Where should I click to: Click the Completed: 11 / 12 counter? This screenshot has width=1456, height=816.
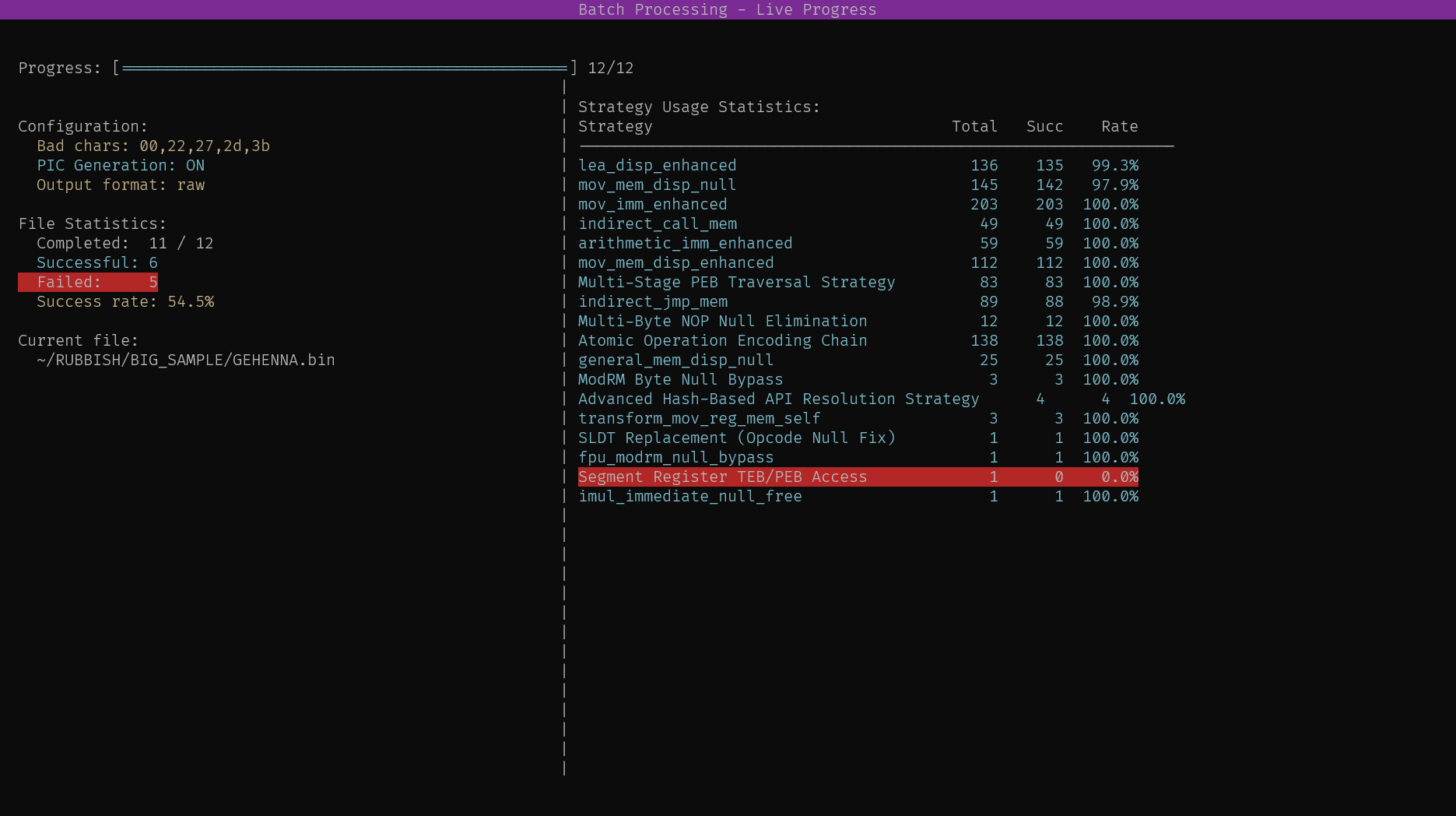125,243
